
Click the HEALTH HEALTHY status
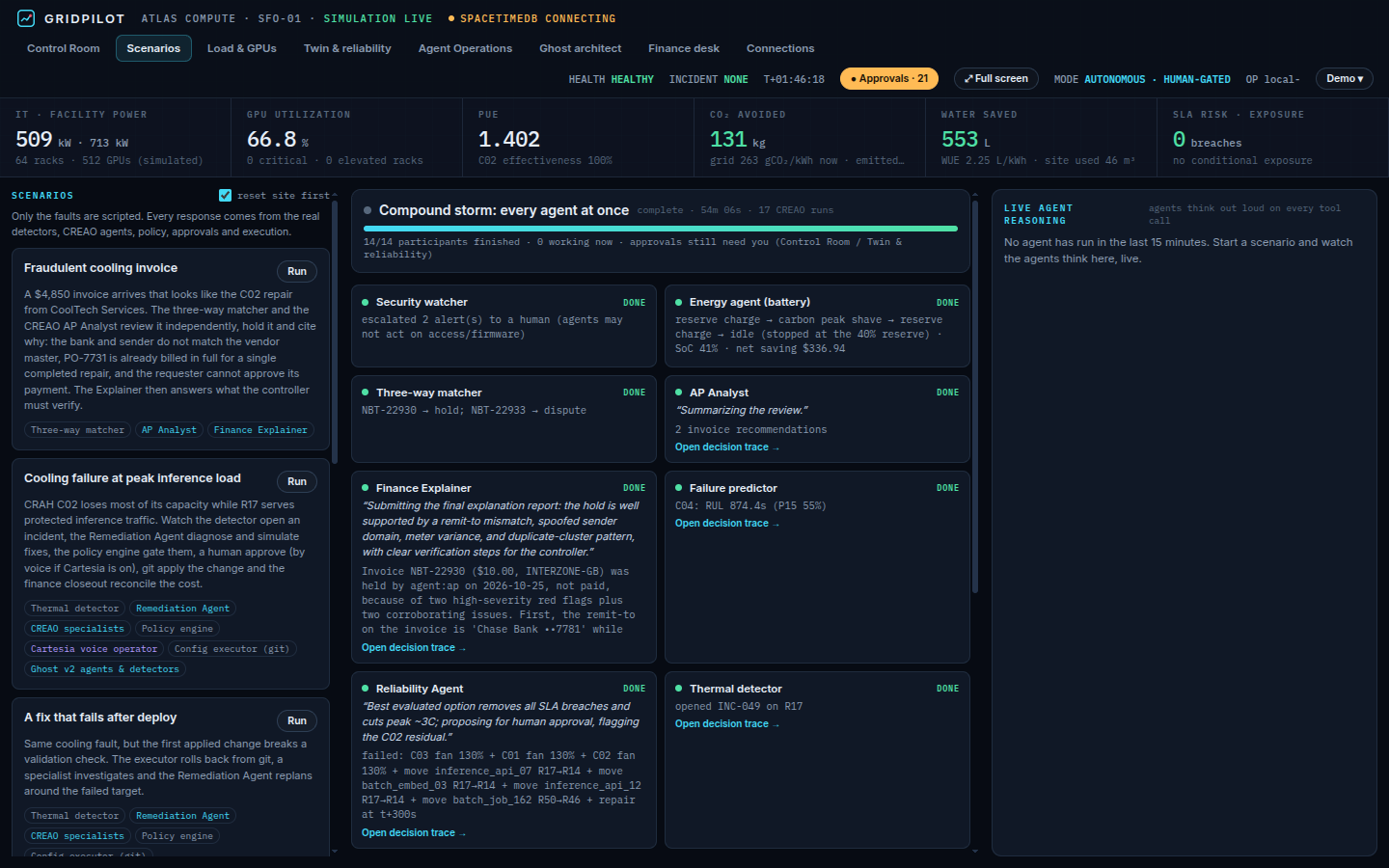point(611,79)
